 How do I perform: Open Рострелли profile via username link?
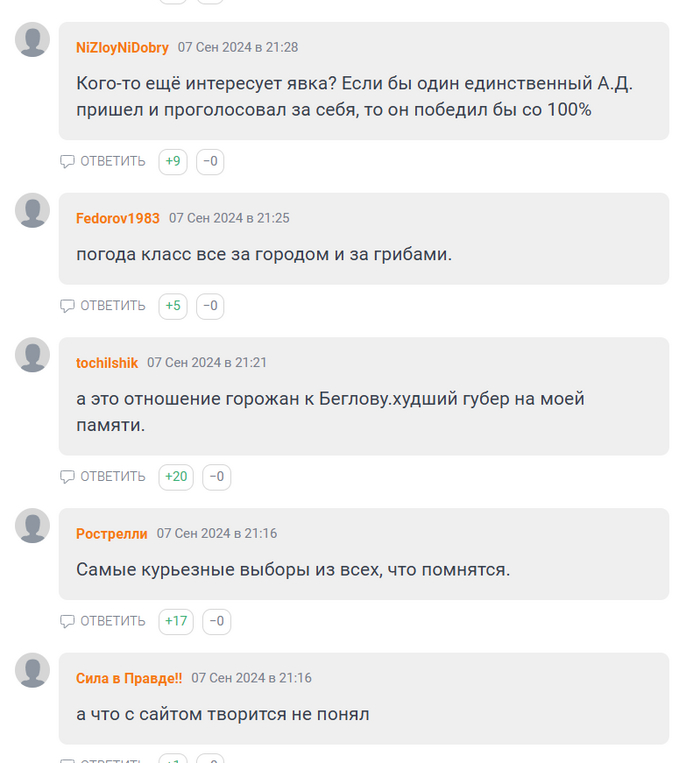[111, 534]
